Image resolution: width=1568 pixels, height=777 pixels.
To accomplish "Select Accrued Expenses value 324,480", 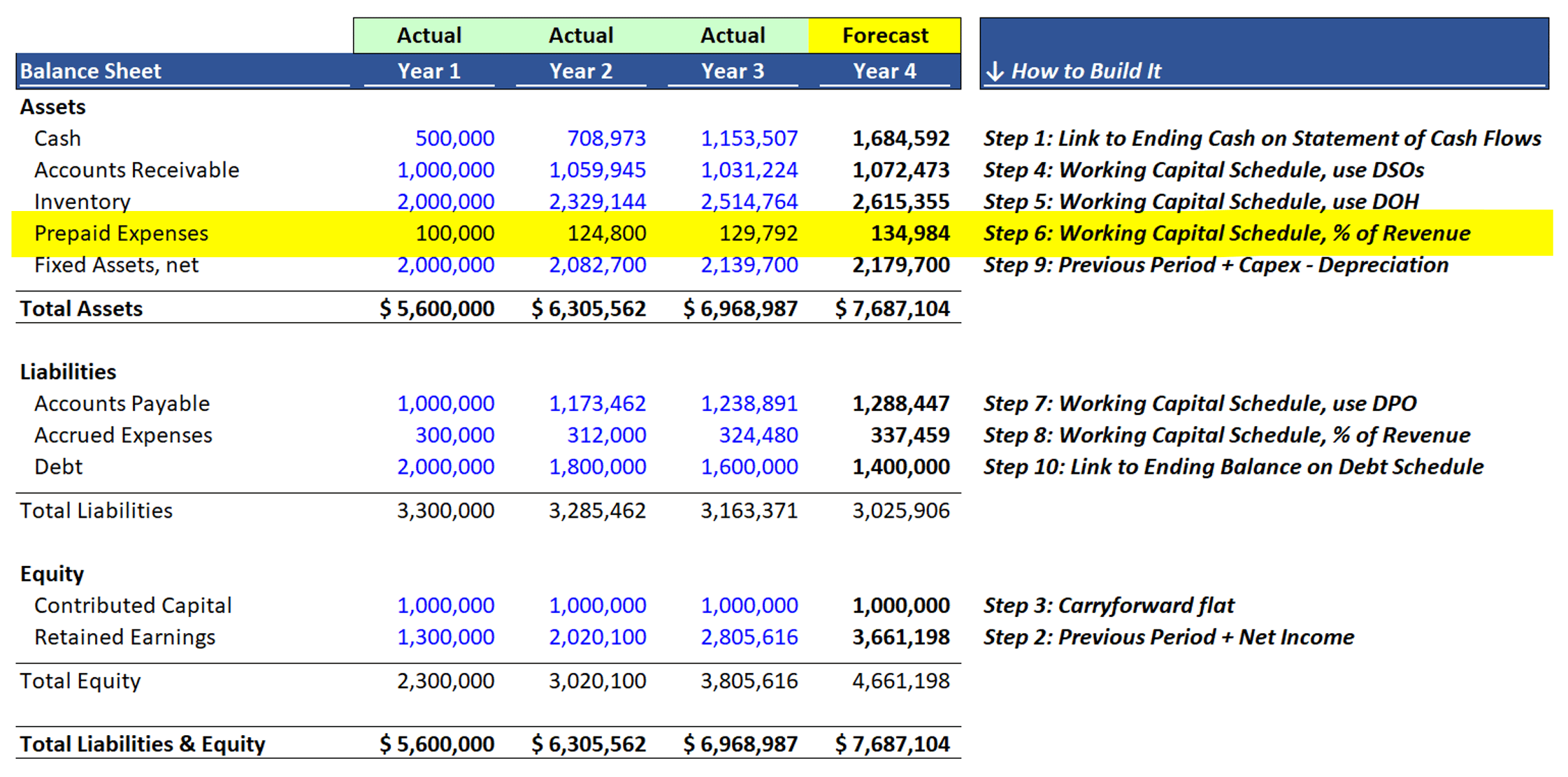I will [x=758, y=435].
